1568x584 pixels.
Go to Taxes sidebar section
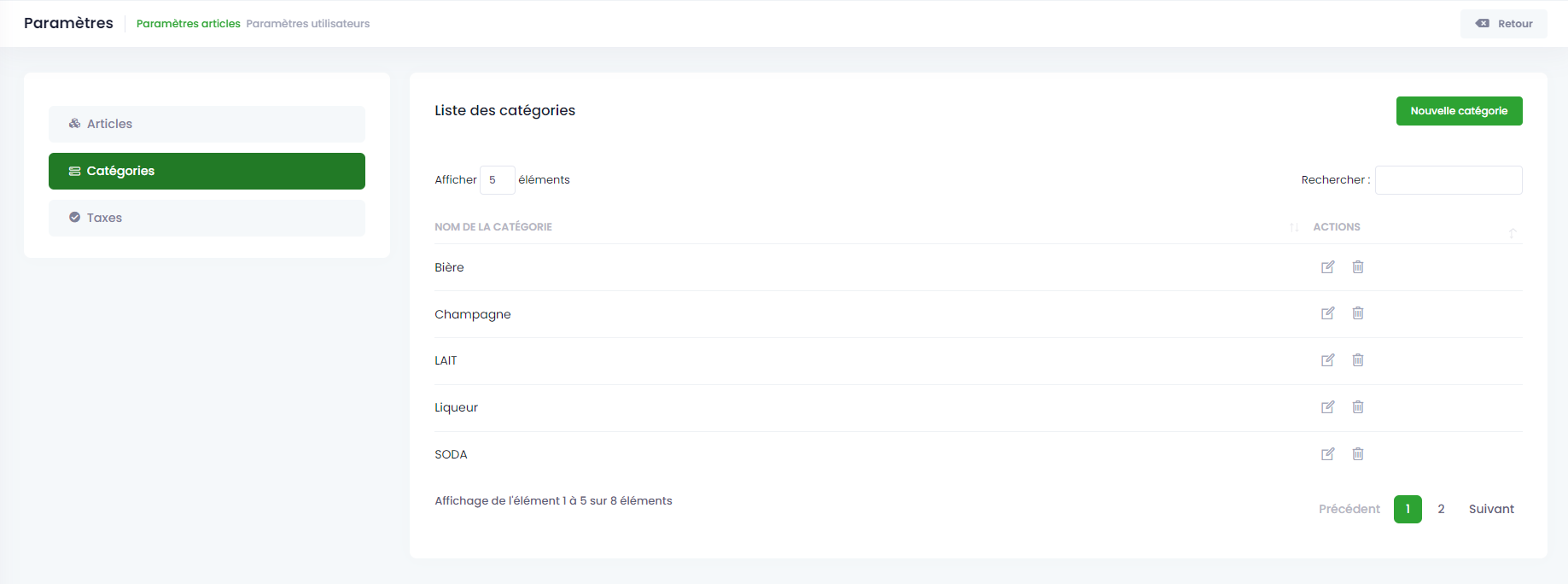point(207,218)
